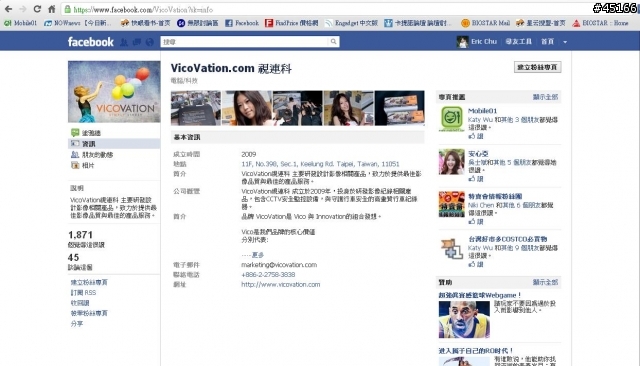Click the create-page button at top right
Image resolution: width=640 pixels, height=366 pixels.
tap(538, 67)
